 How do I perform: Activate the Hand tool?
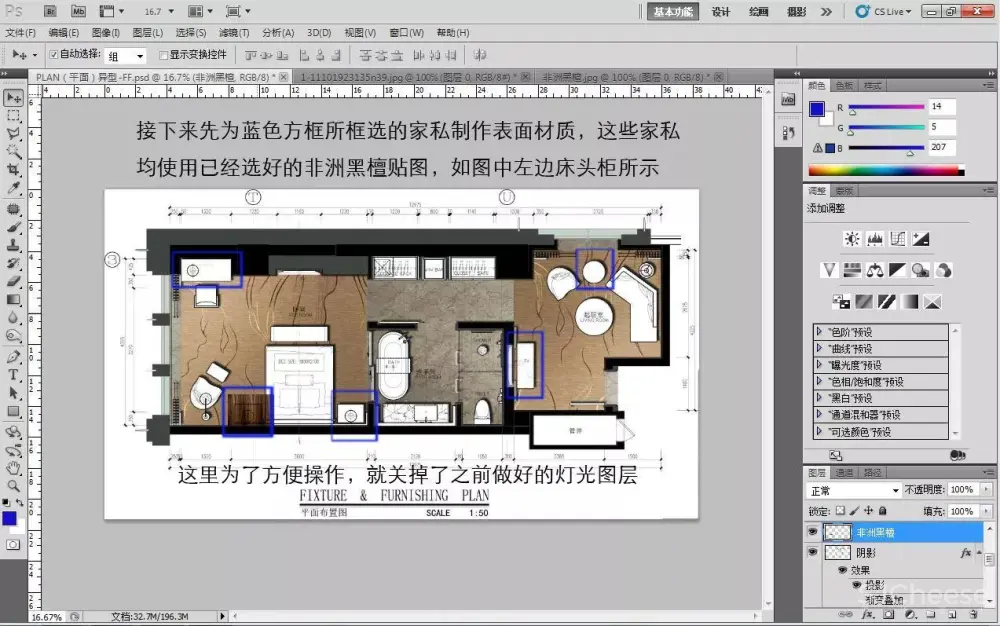click(x=14, y=467)
